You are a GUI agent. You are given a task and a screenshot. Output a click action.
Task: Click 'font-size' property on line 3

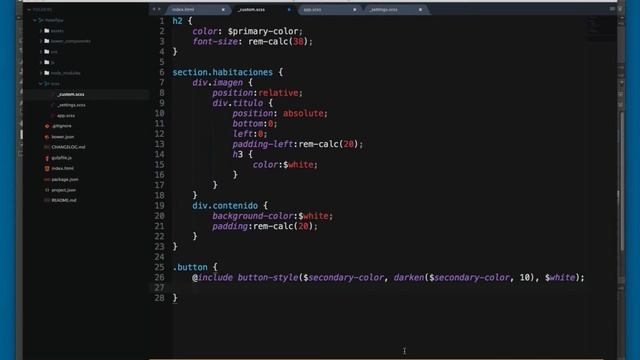(x=215, y=42)
